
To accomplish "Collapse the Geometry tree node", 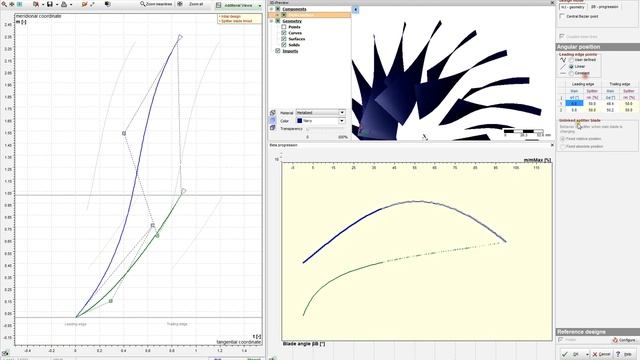I will pos(272,21).
